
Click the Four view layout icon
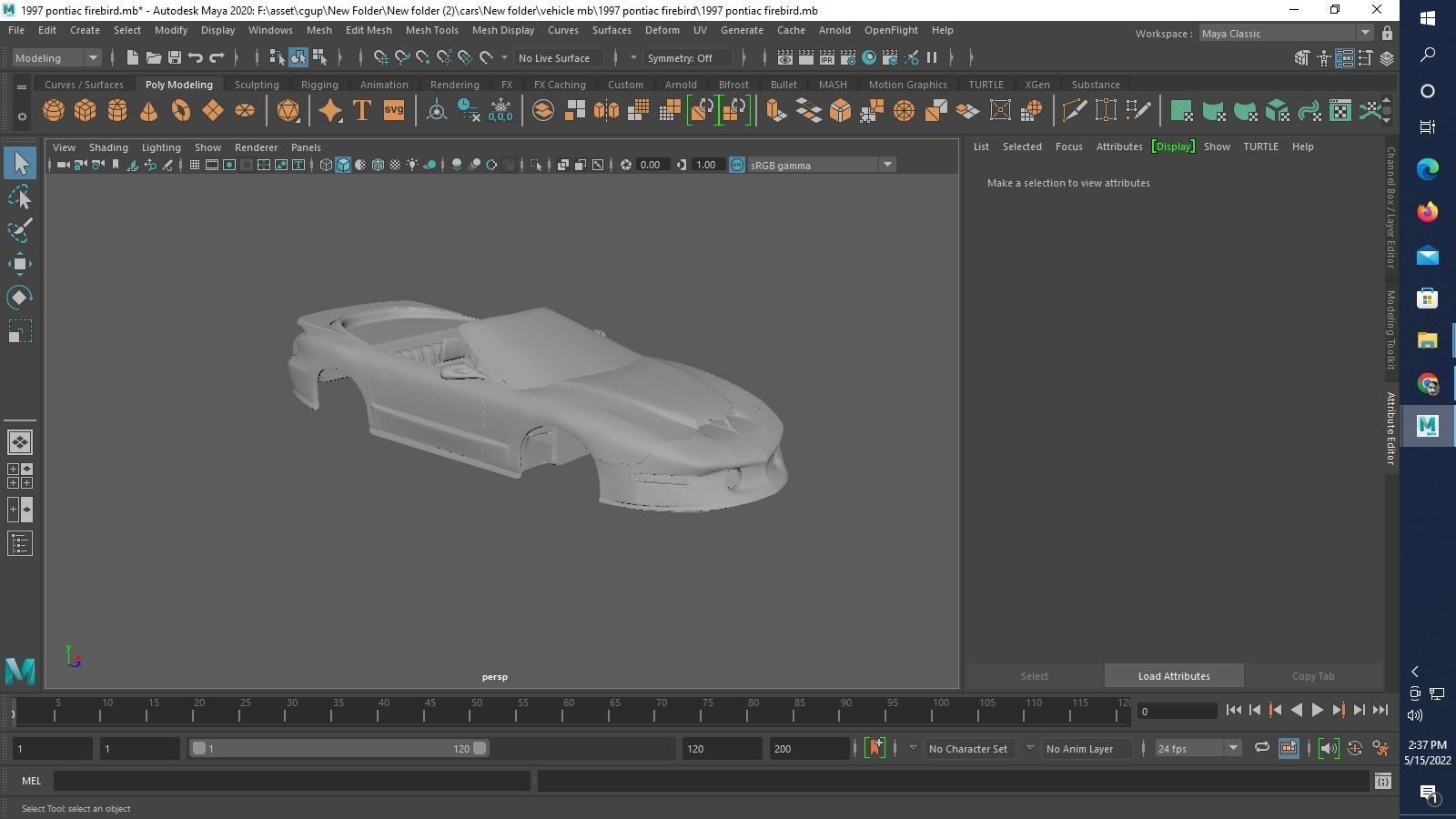[20, 476]
